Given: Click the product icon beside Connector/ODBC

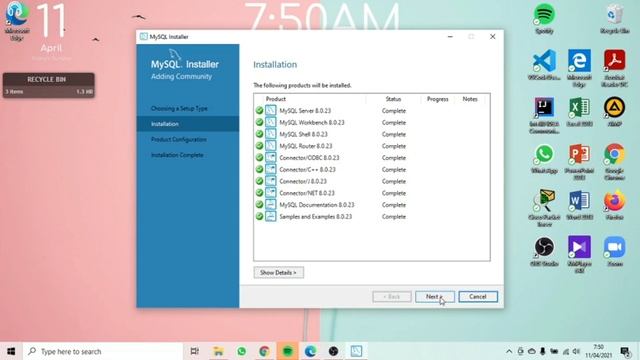Looking at the screenshot, I should (x=271, y=158).
